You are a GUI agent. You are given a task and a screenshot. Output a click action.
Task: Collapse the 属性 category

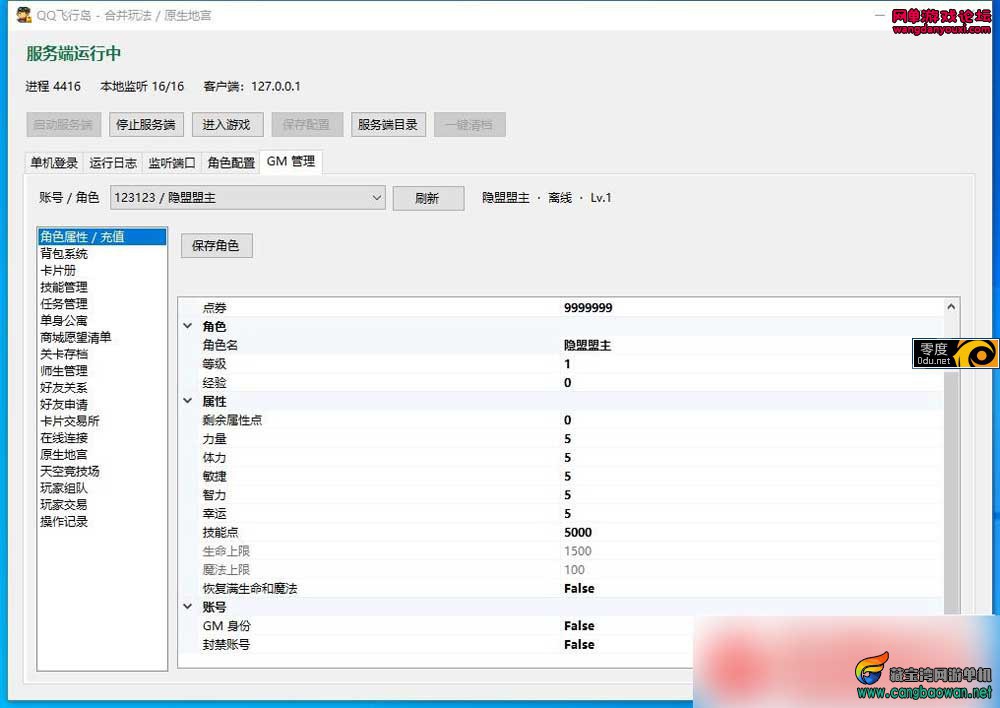[188, 401]
